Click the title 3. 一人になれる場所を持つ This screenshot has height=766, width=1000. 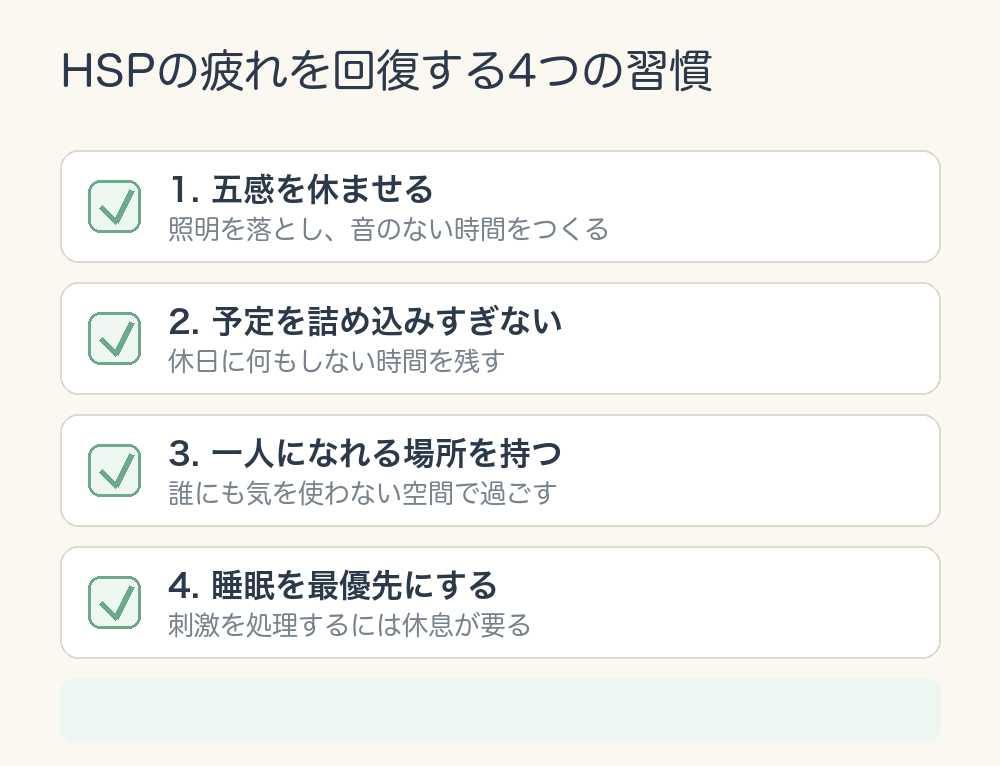[x=365, y=453]
